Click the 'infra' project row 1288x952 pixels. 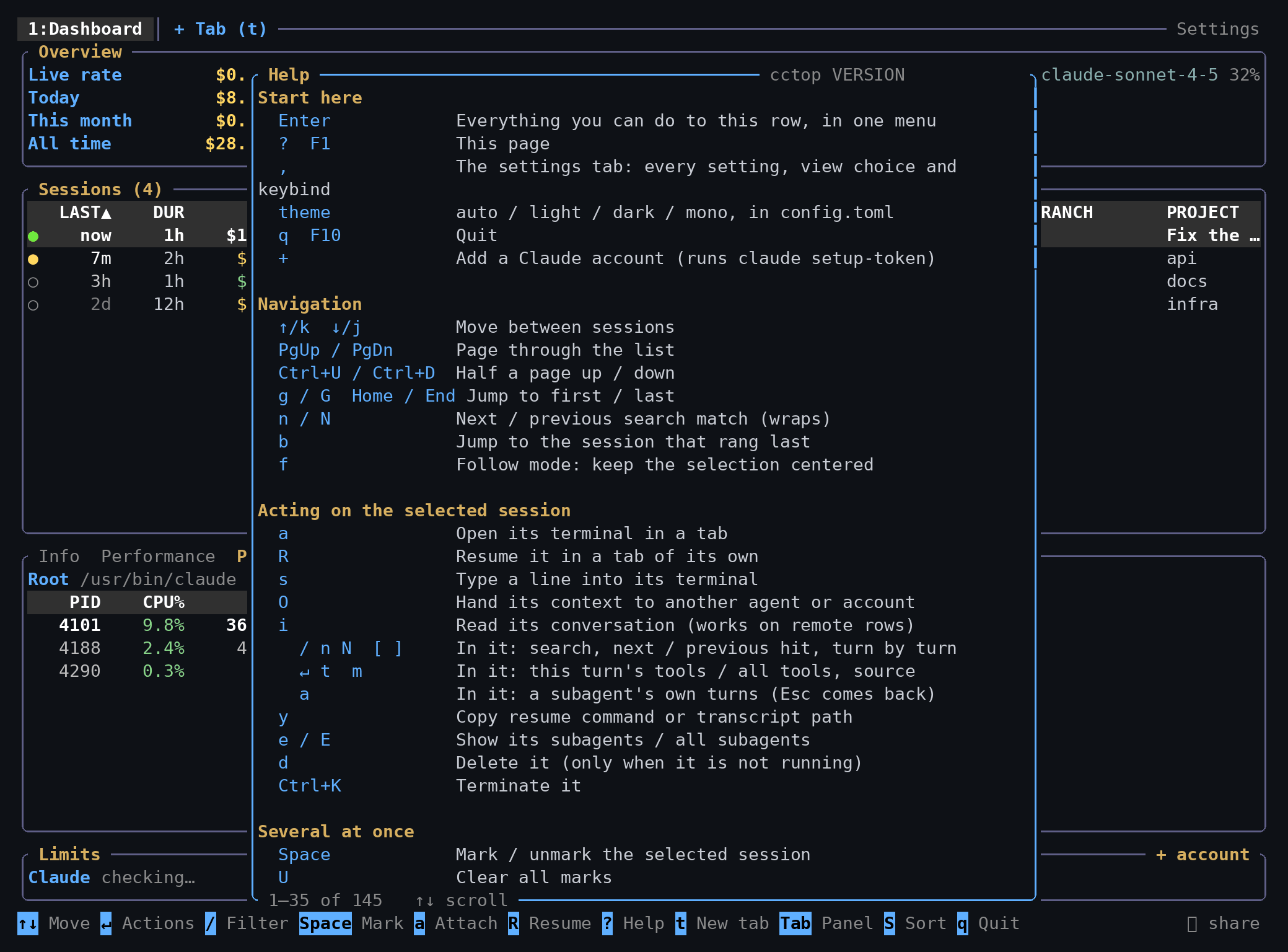click(x=1192, y=304)
